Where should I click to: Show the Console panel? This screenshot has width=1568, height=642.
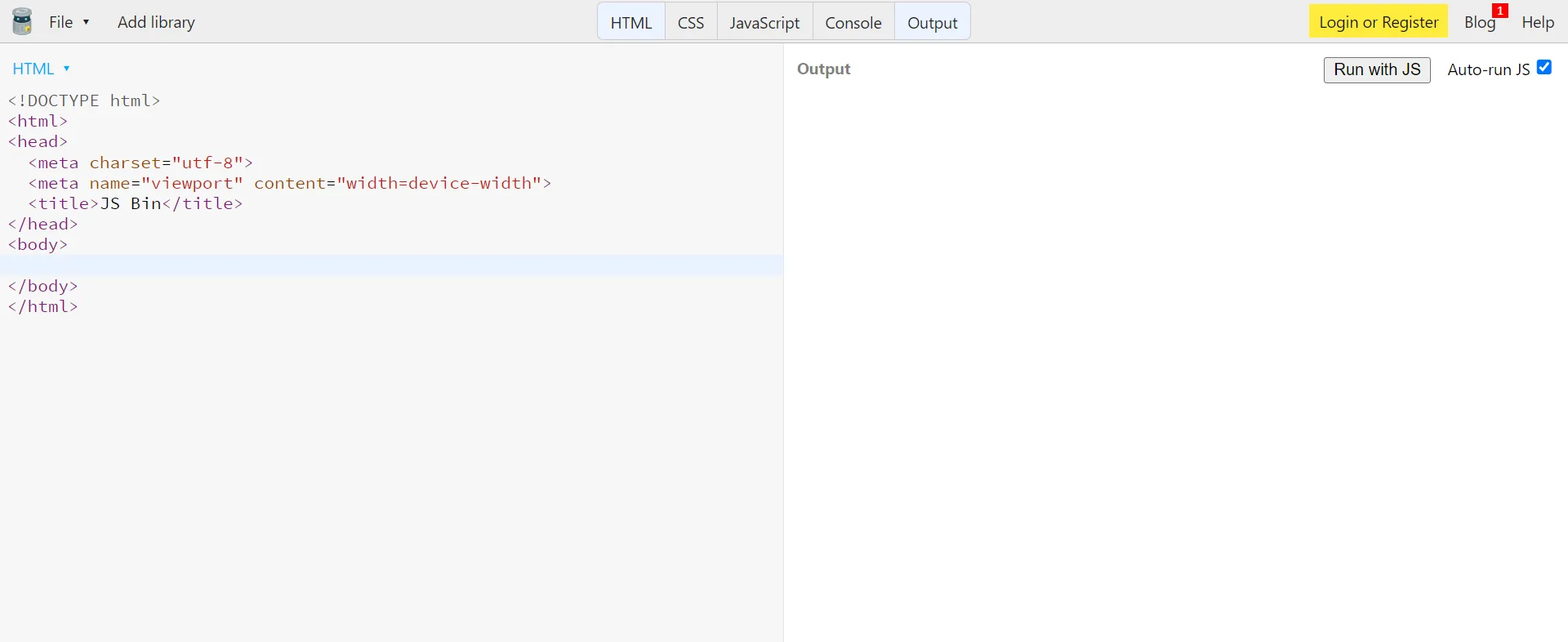(x=853, y=22)
